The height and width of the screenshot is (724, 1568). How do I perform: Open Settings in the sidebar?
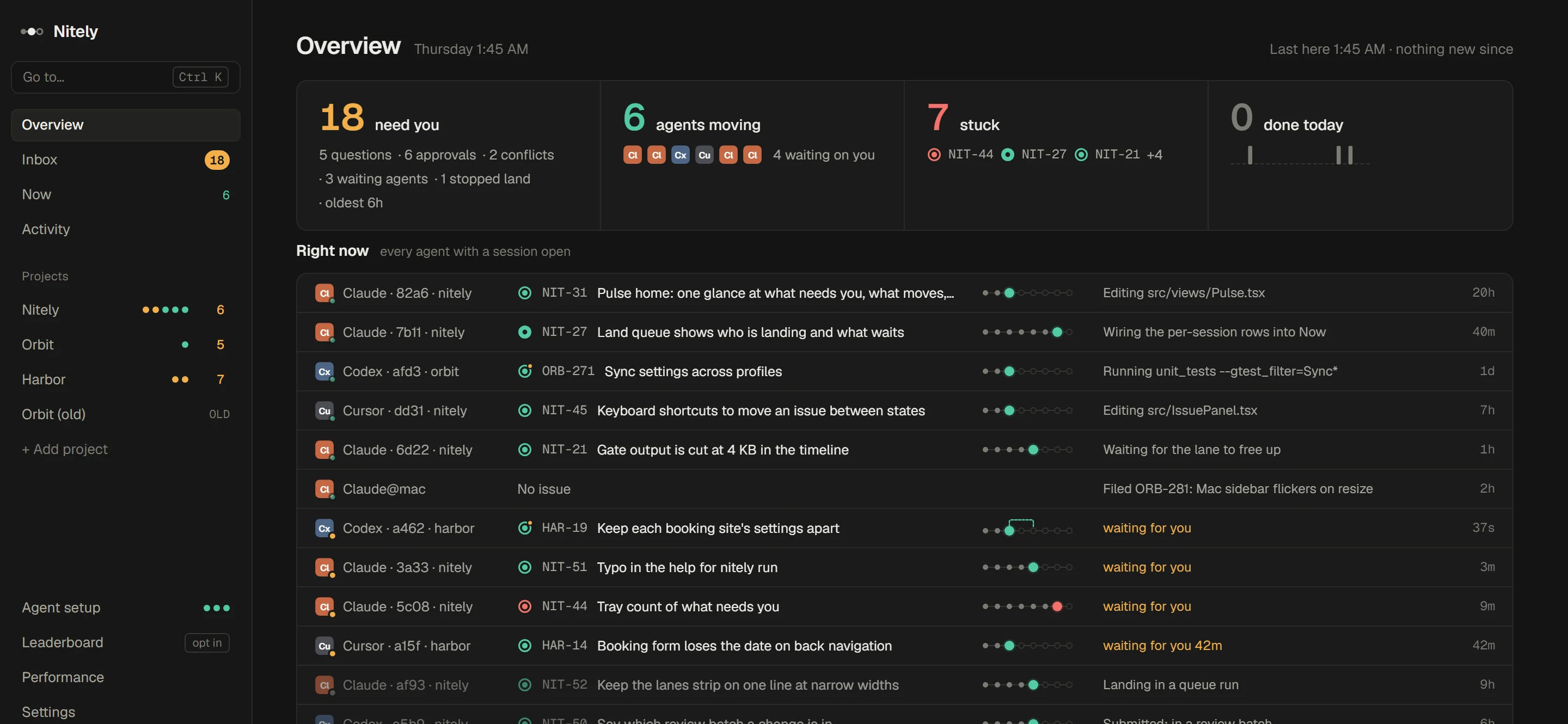[125, 712]
